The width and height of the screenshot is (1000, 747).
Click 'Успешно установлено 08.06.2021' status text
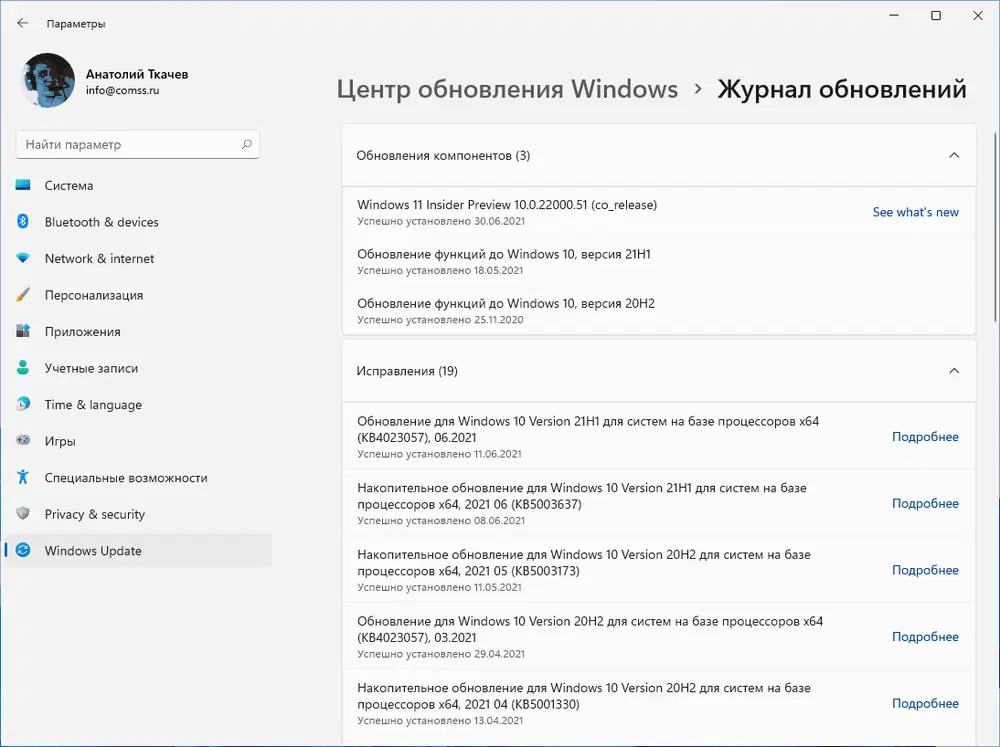point(441,521)
